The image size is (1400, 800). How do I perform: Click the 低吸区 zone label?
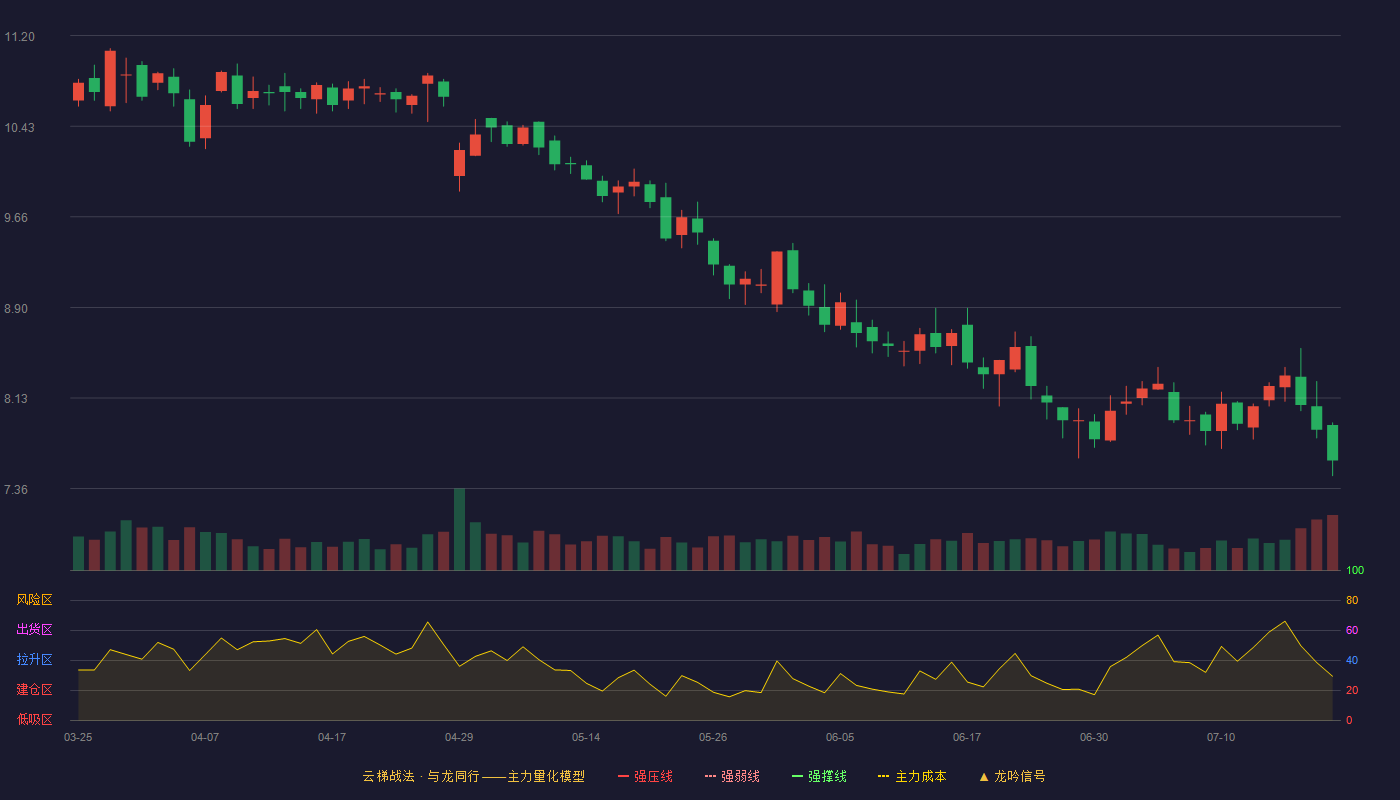tap(35, 719)
